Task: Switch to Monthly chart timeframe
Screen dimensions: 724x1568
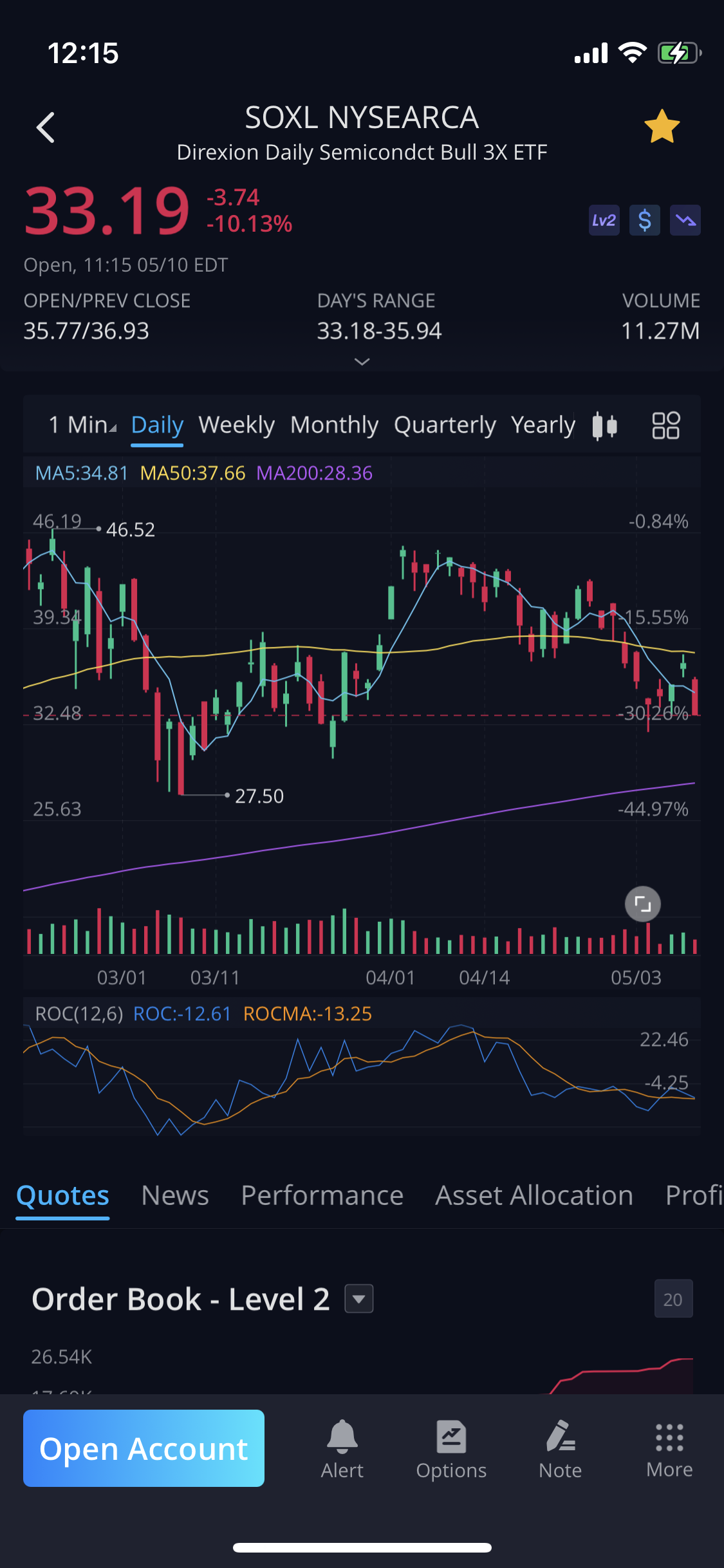Action: click(x=334, y=425)
